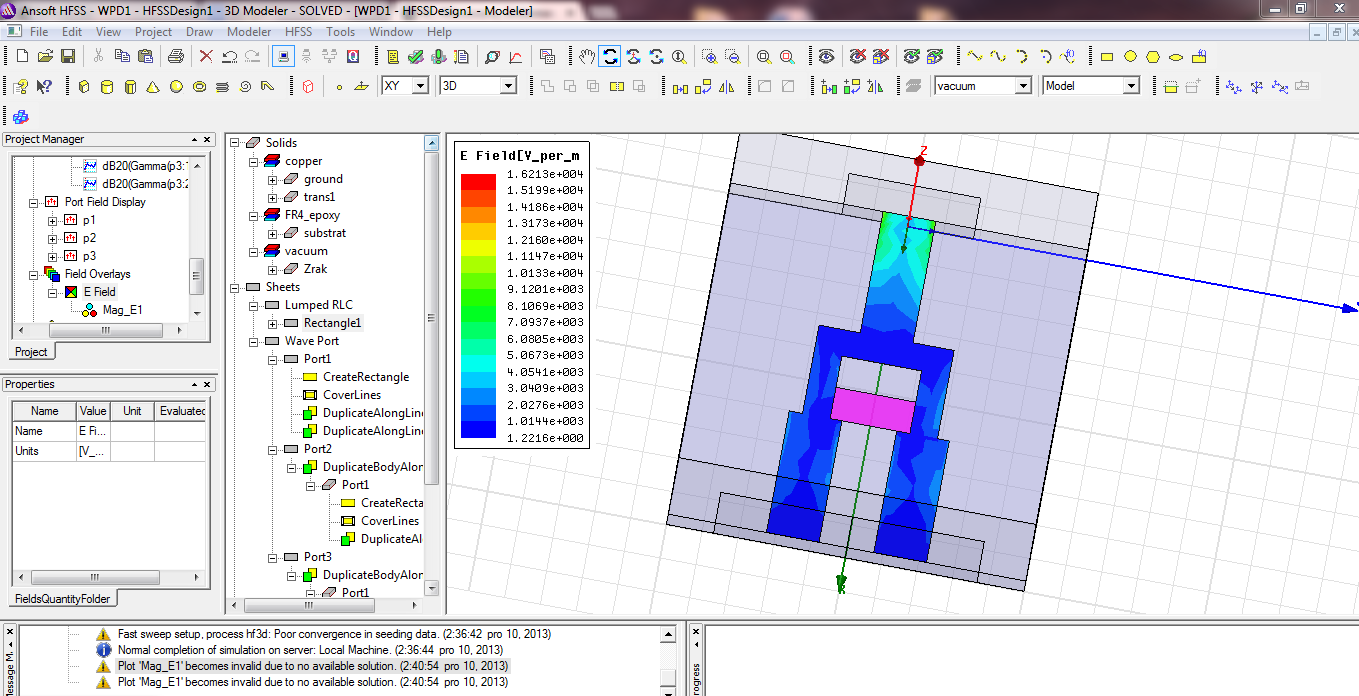Select the Draw box tool

[x=84, y=87]
